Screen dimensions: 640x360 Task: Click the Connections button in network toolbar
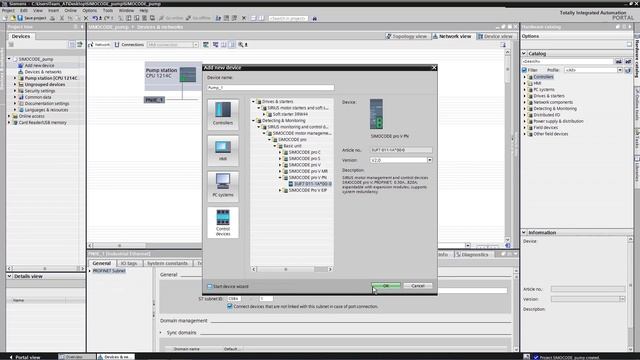pyautogui.click(x=129, y=44)
